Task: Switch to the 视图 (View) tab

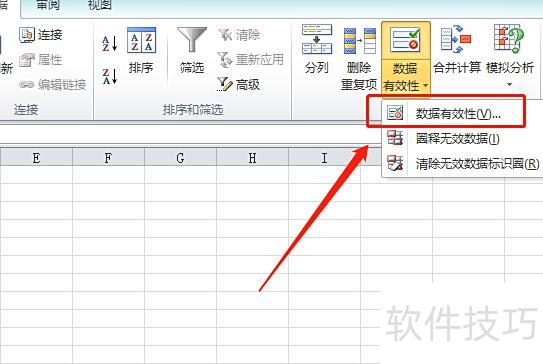Action: (x=100, y=5)
